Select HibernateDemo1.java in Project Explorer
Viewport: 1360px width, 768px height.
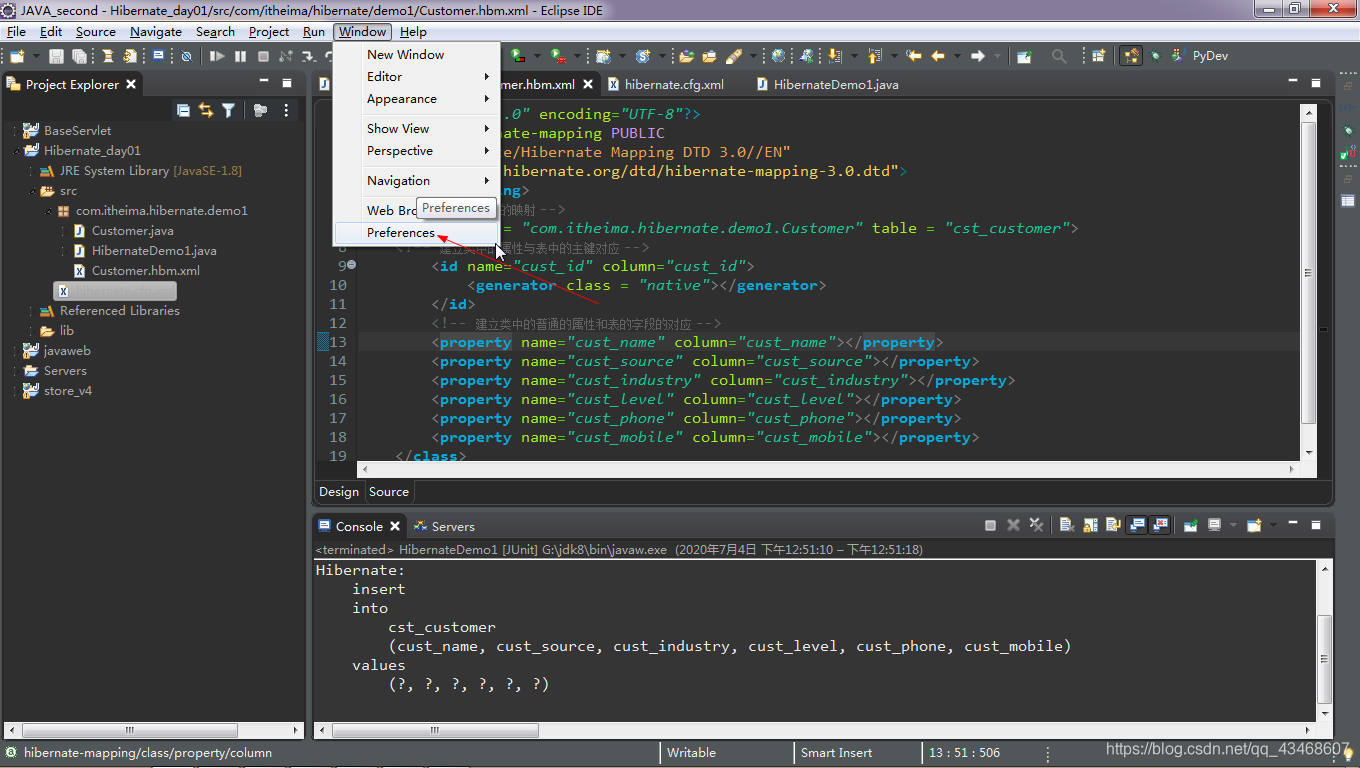(144, 251)
